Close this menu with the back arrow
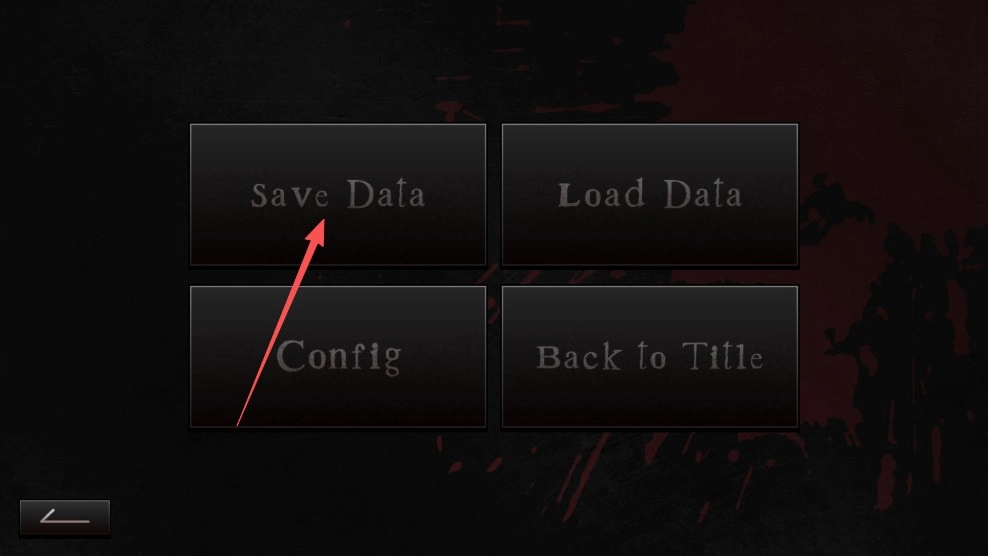The image size is (988, 556). (65, 518)
